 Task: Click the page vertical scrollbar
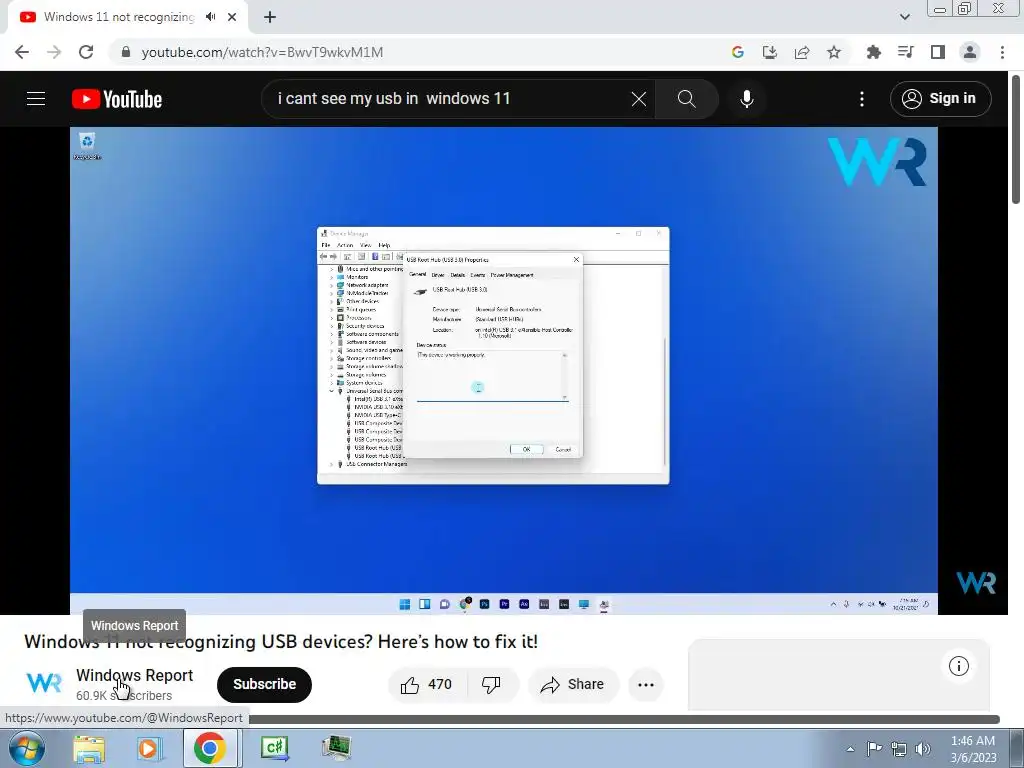(x=1016, y=138)
